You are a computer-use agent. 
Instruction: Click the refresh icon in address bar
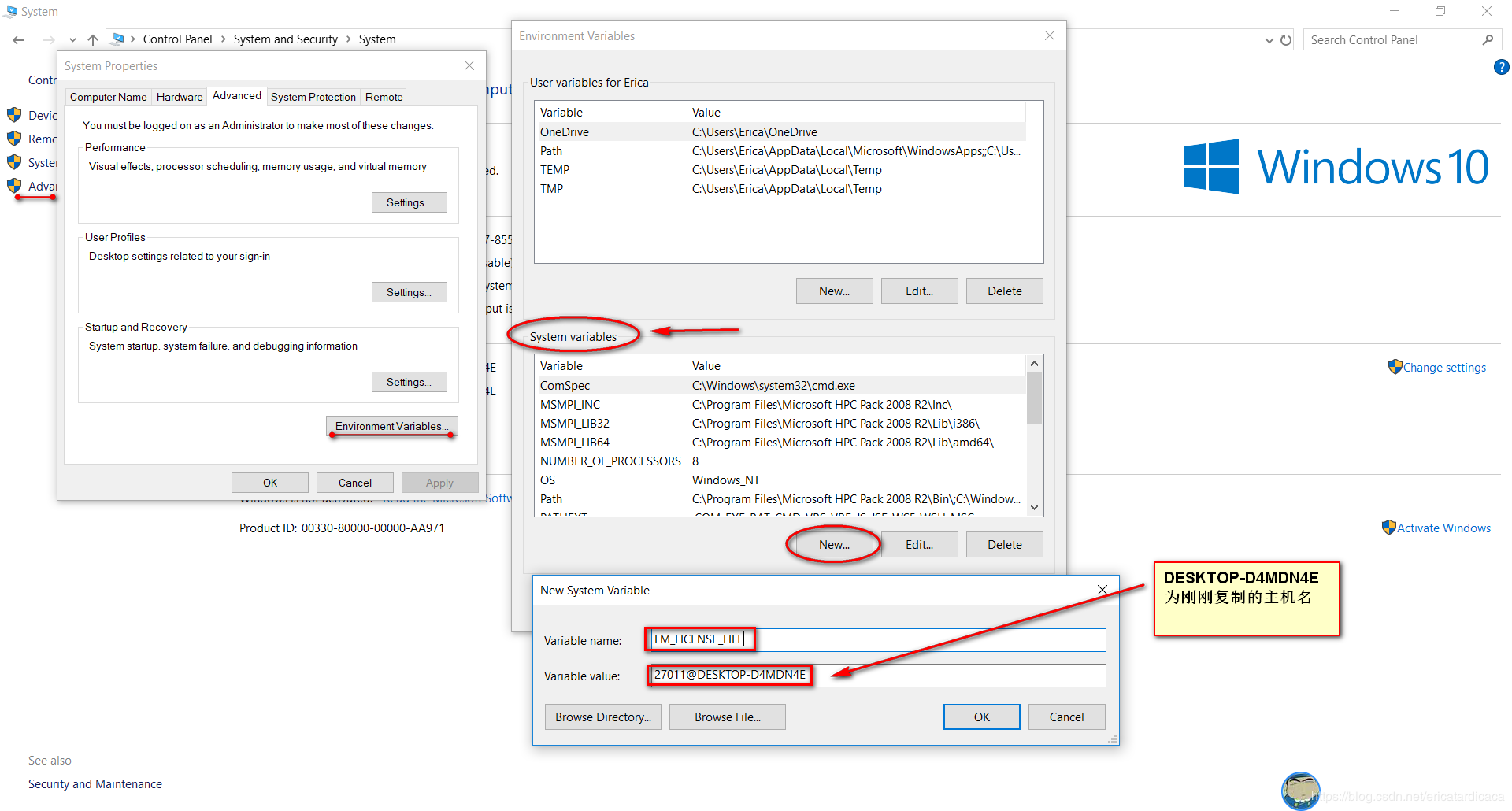1286,40
